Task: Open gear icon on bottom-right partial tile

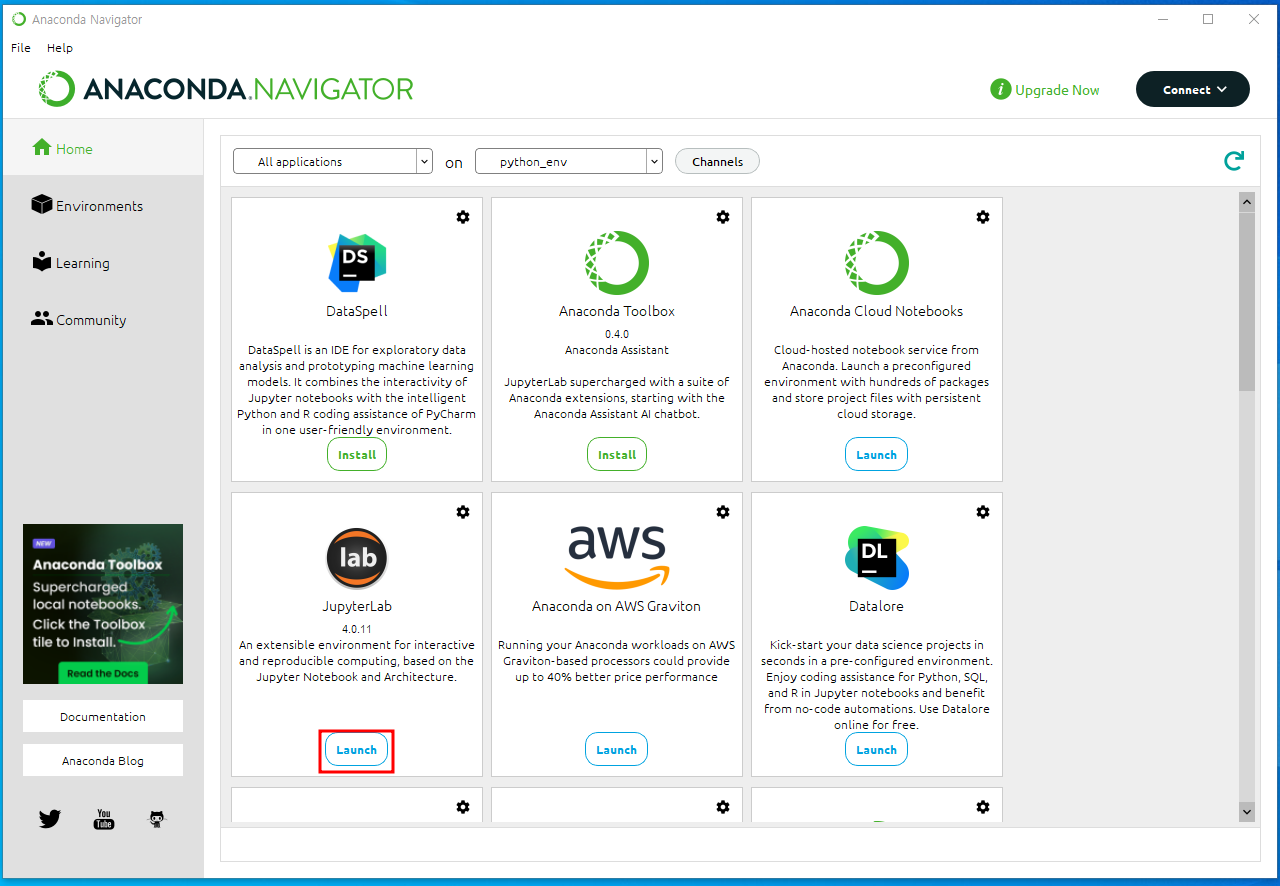Action: coord(983,807)
